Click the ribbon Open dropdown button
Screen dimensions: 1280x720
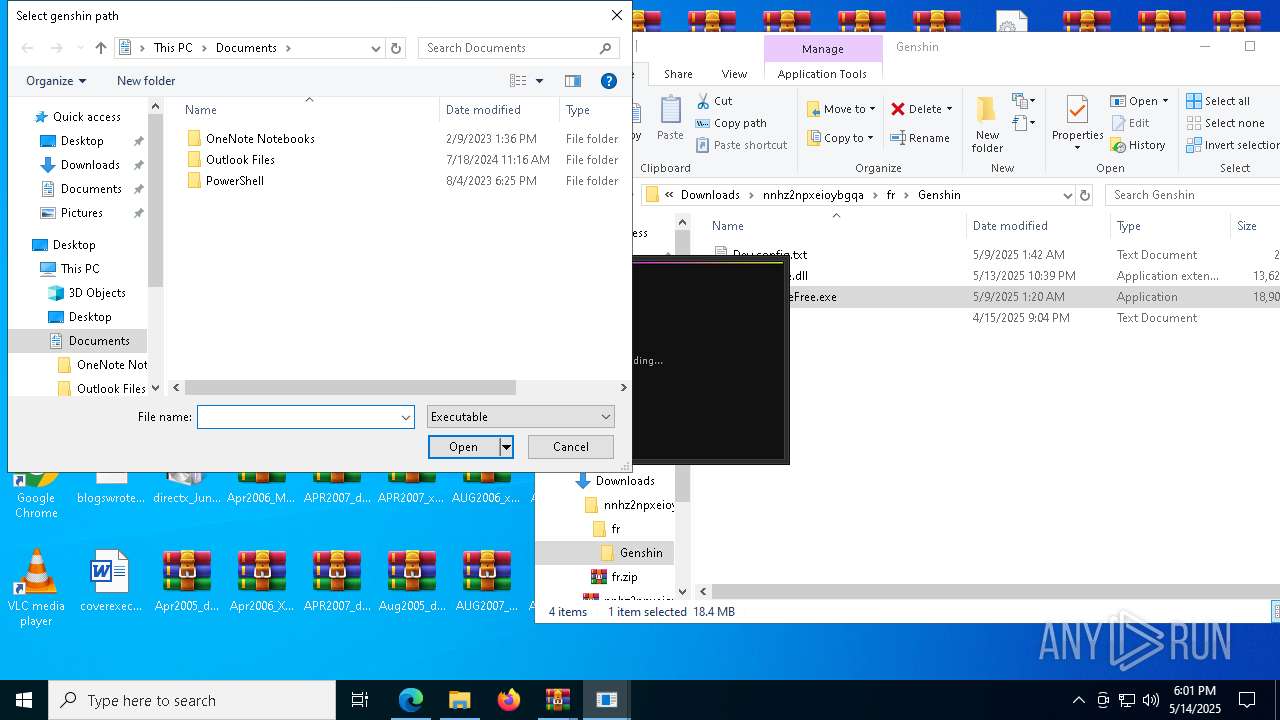pyautogui.click(x=1138, y=101)
